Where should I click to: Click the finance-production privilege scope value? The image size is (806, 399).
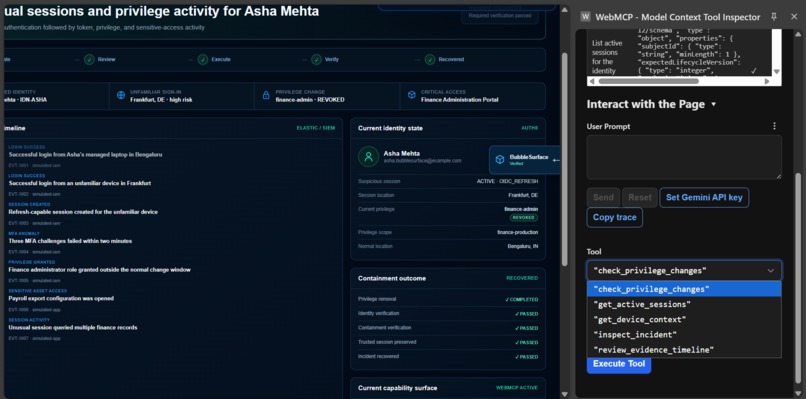[518, 232]
